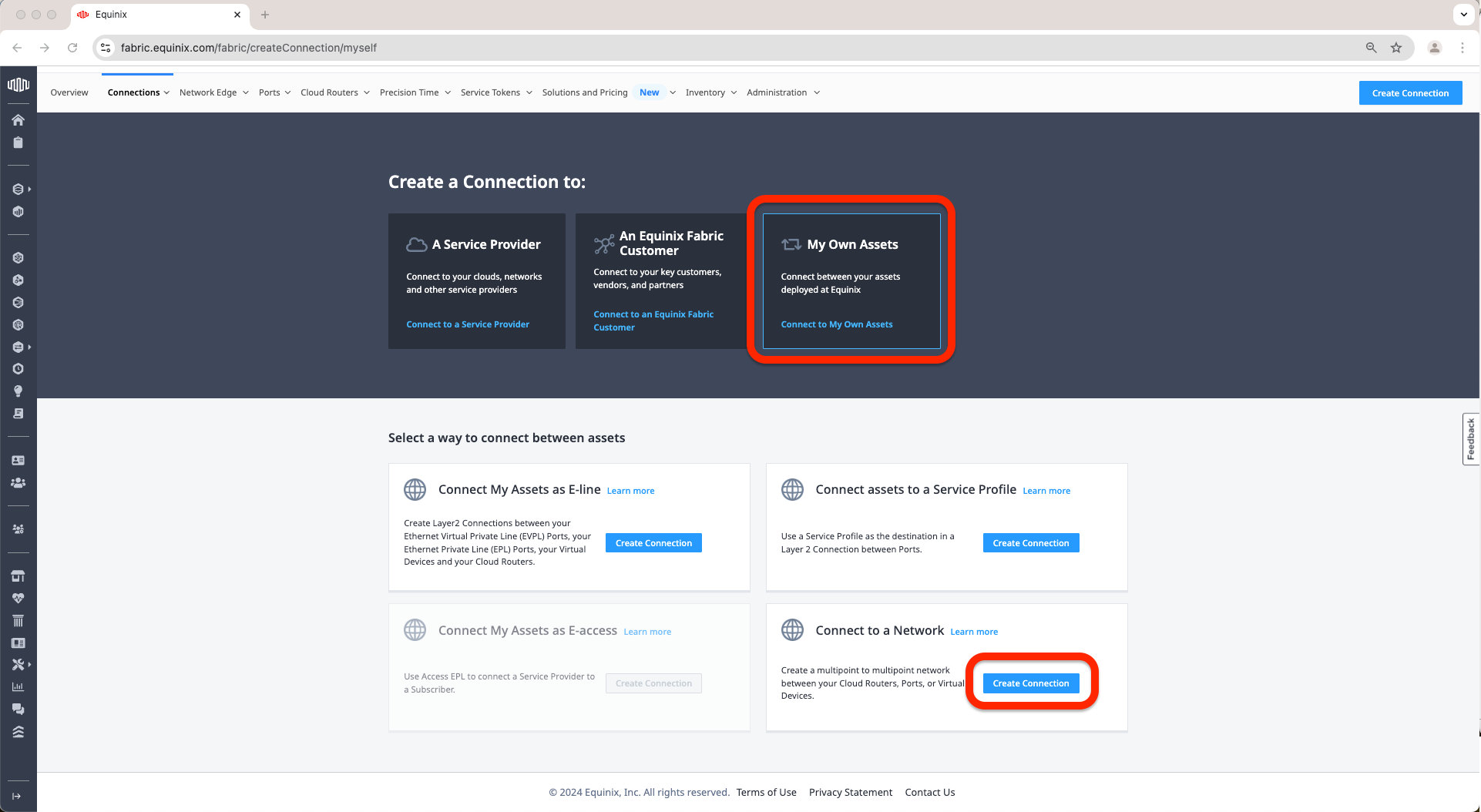1481x812 pixels.
Task: Open the Equinix browser tab
Action: 160,15
